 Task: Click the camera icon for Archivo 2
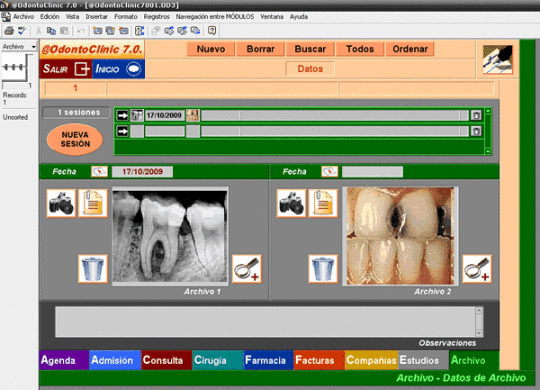[x=291, y=203]
